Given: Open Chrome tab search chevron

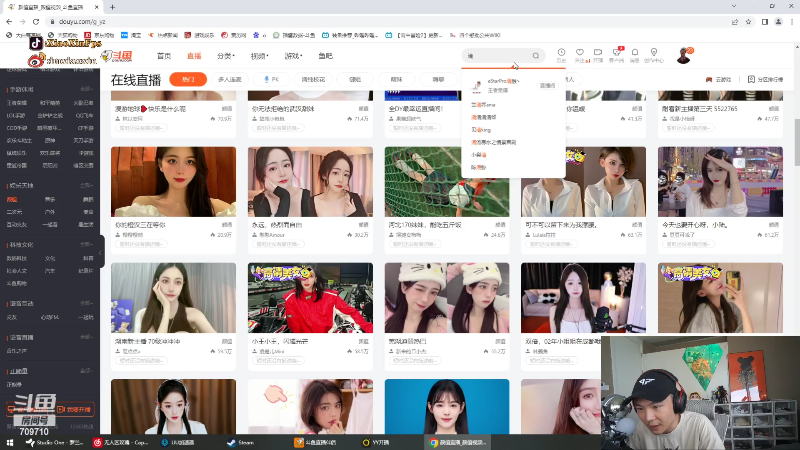Looking at the screenshot, I should (x=734, y=6).
